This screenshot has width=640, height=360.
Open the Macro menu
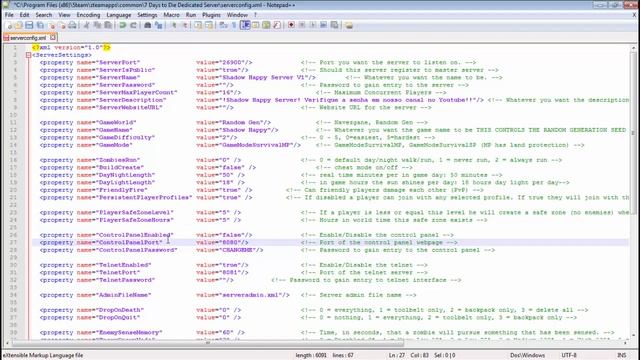(171, 15)
